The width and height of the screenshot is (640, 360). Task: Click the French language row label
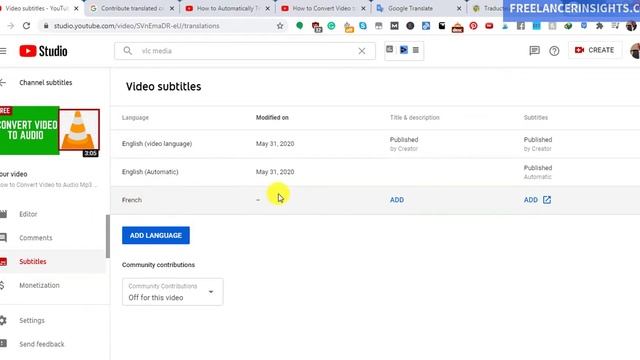coord(132,200)
